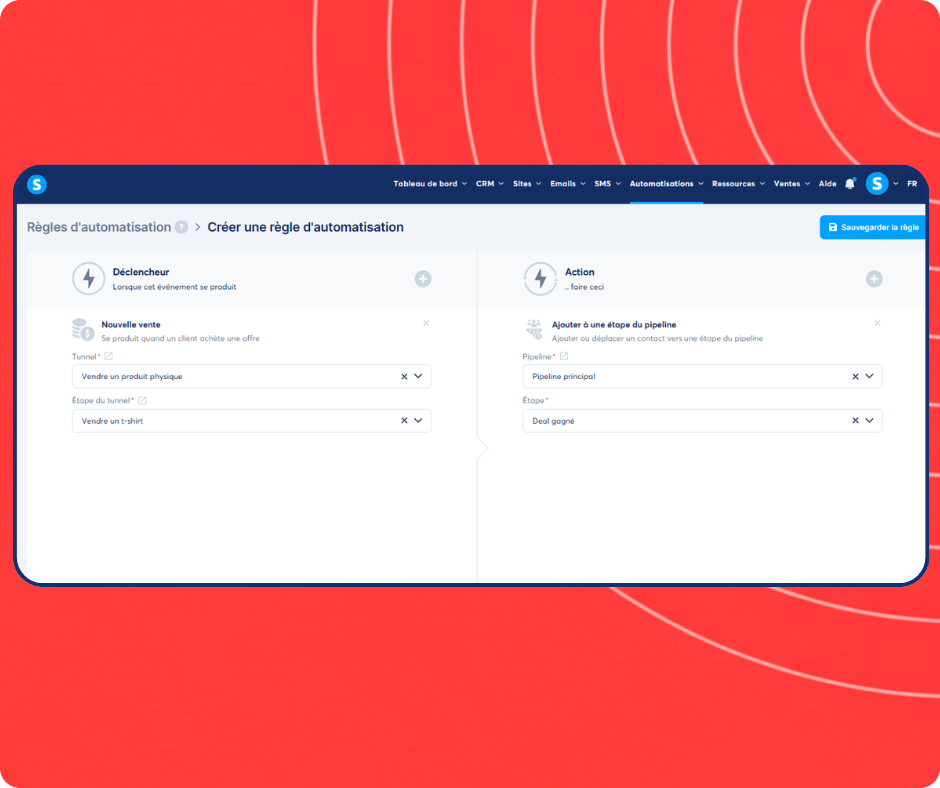Clear the Deal gagné selection
940x788 pixels.
(x=855, y=421)
